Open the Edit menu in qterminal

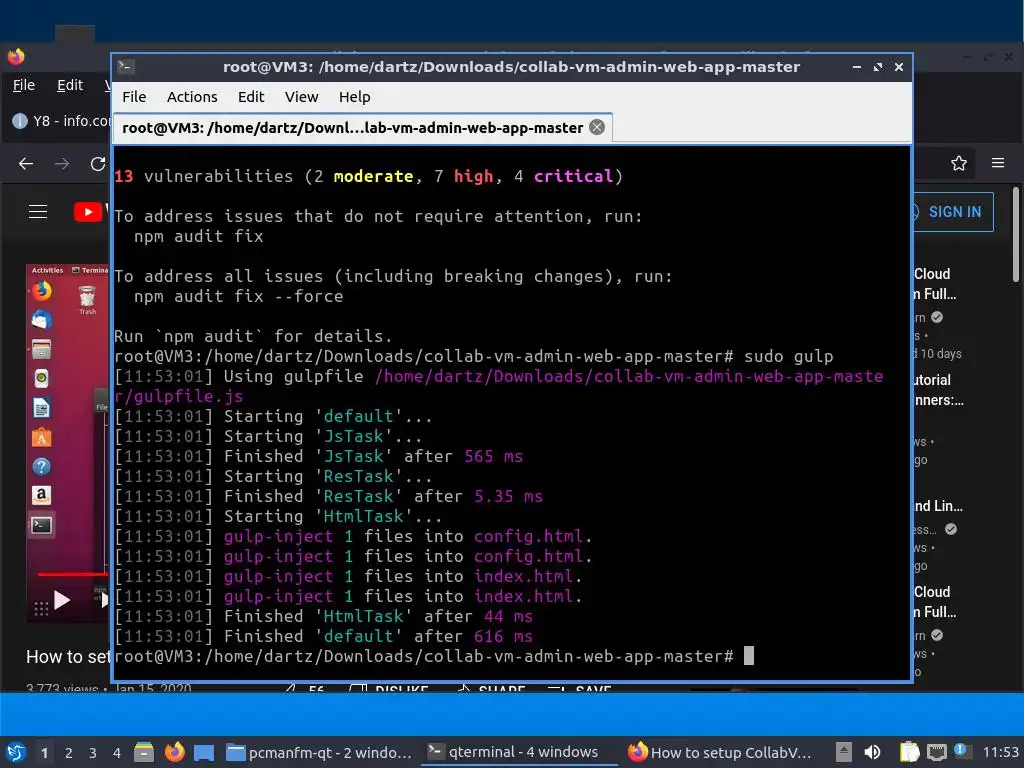(x=251, y=97)
